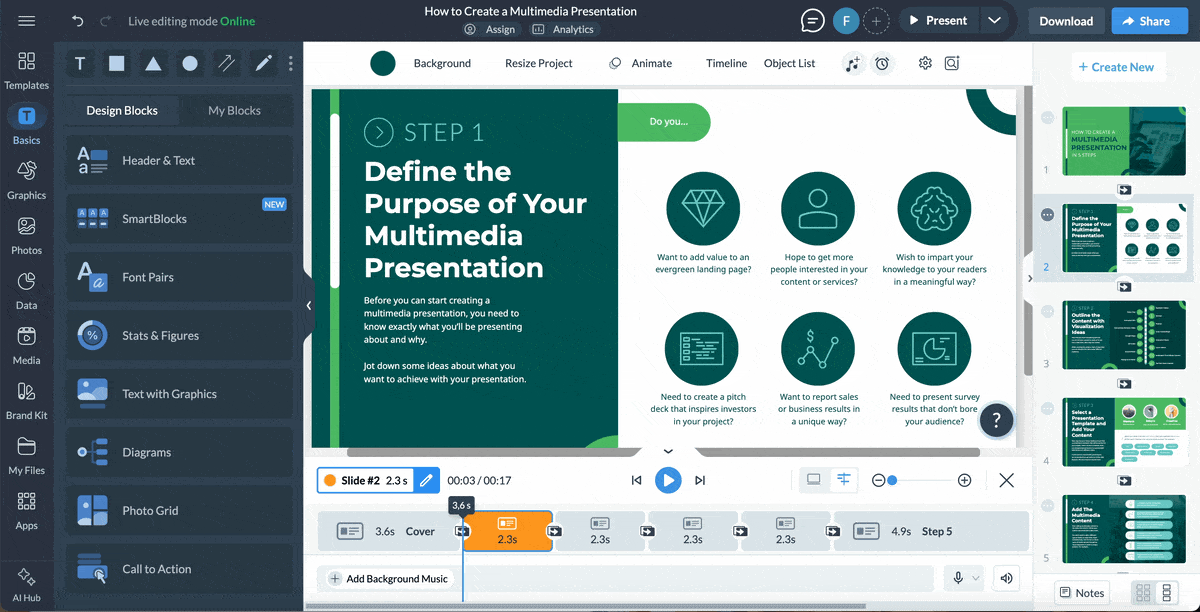Image resolution: width=1200 pixels, height=612 pixels.
Task: Undo the last action
Action: (79, 21)
